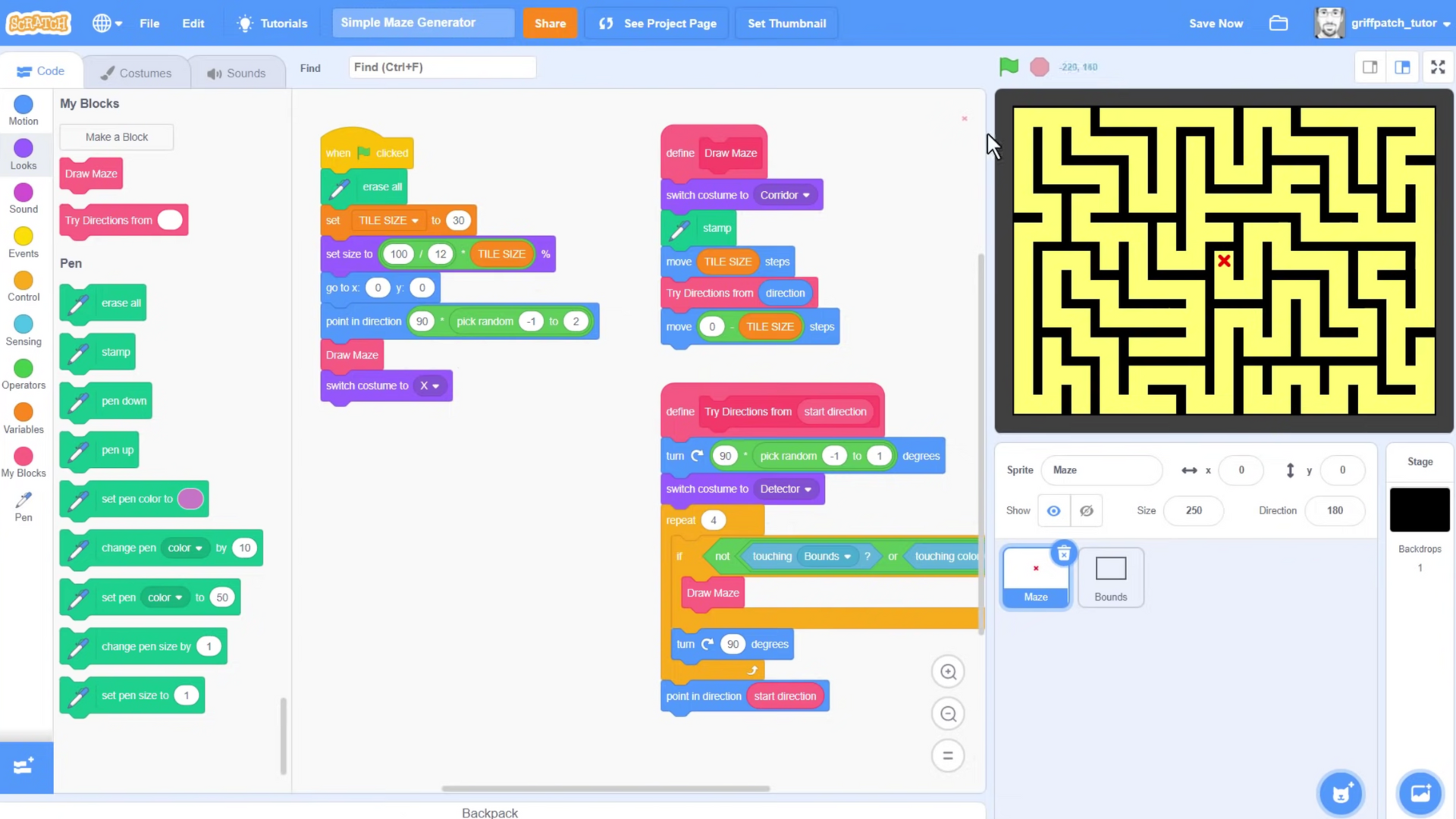The width and height of the screenshot is (1456, 819).
Task: Click the Make a Block button
Action: pos(116,136)
